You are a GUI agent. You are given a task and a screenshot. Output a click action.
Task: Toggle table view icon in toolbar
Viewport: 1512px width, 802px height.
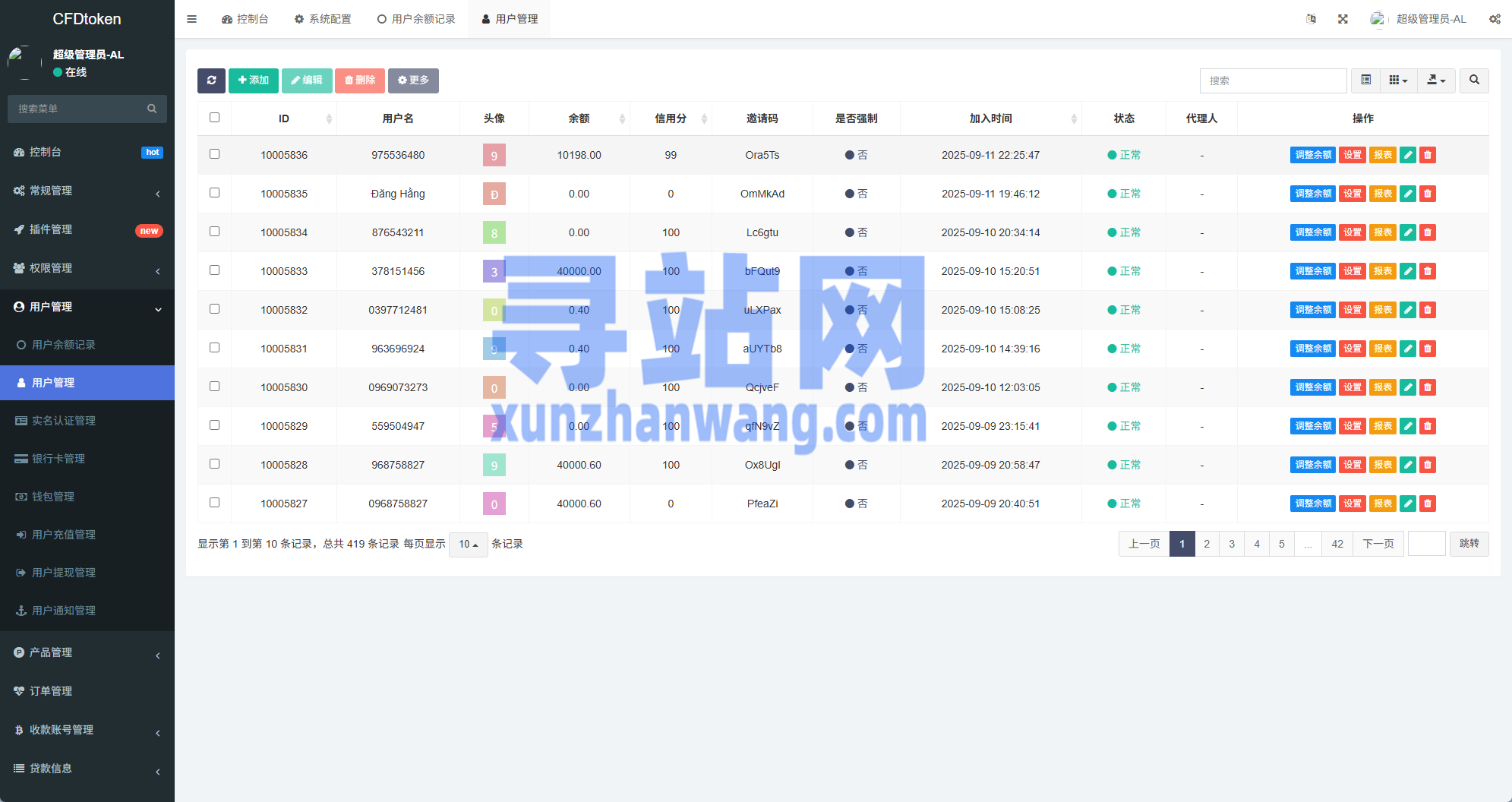click(x=1366, y=81)
